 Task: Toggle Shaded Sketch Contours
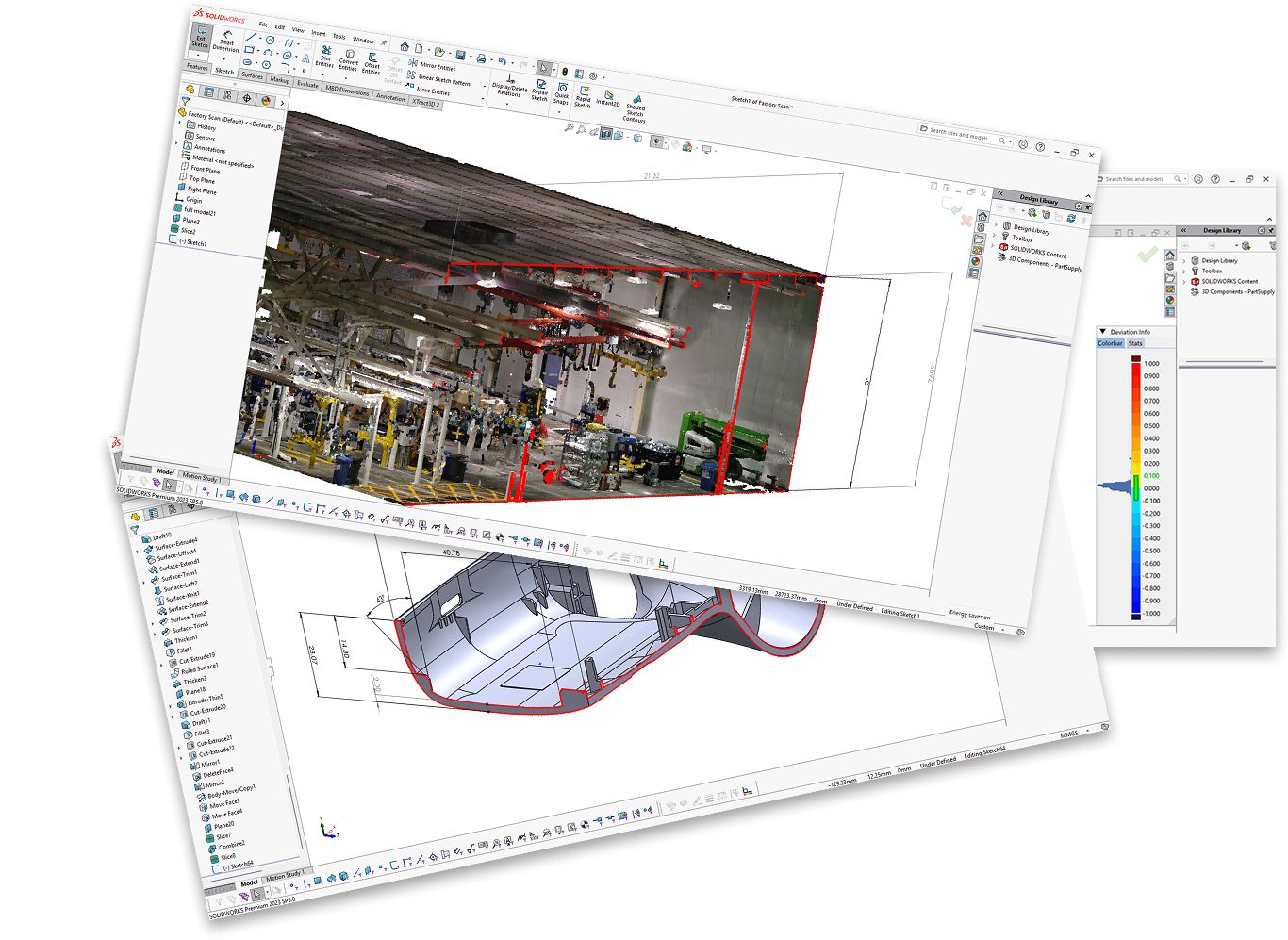click(x=636, y=108)
